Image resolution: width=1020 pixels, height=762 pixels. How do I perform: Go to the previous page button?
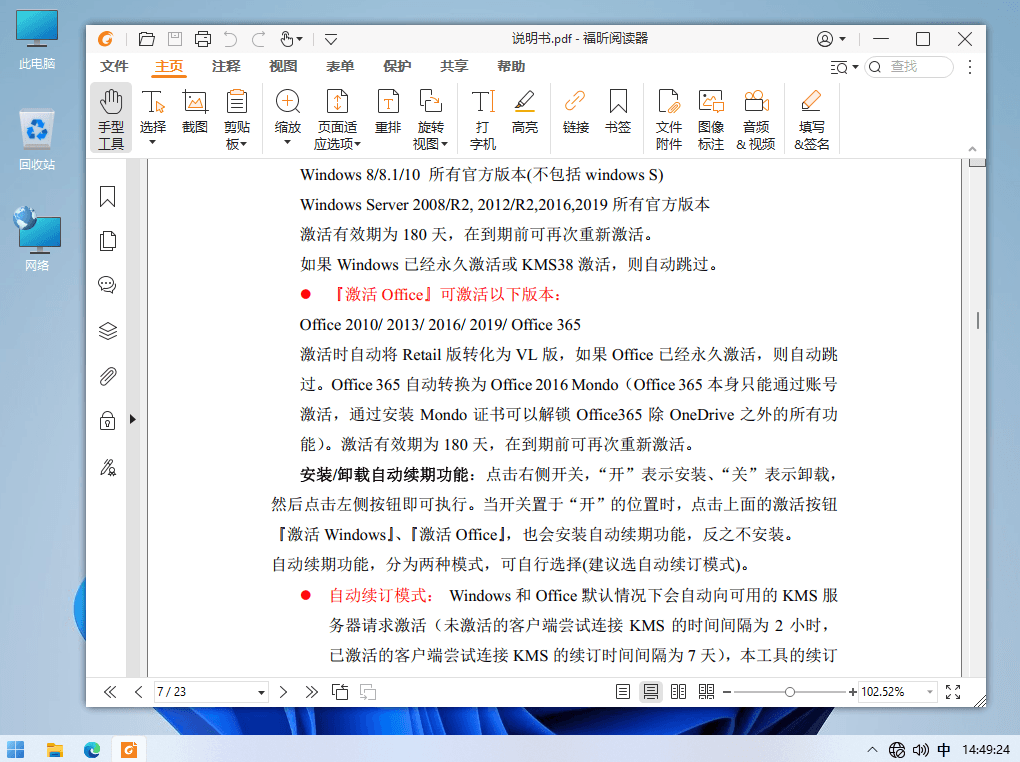pyautogui.click(x=138, y=692)
